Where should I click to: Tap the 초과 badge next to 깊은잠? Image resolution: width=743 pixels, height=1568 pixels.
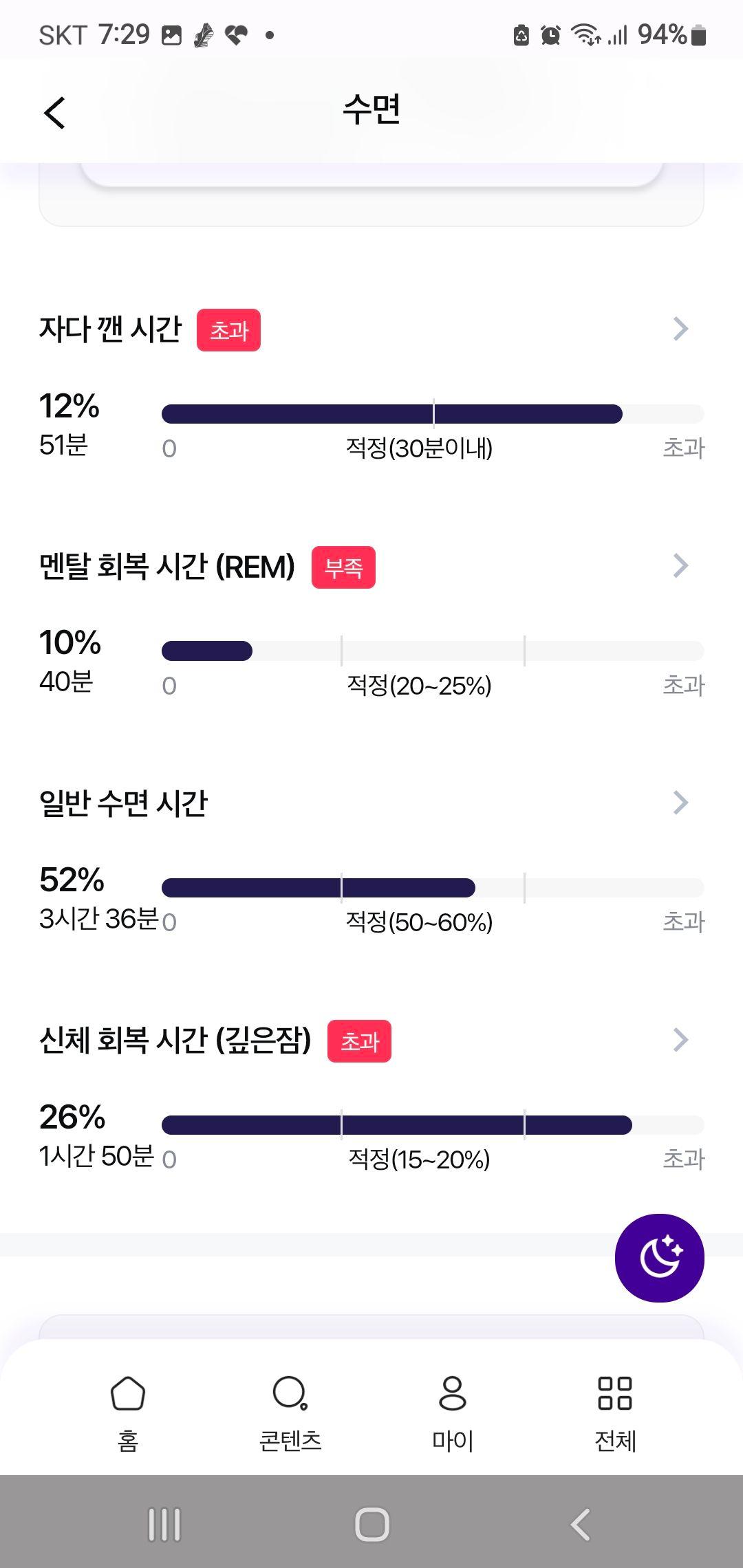tap(359, 1041)
